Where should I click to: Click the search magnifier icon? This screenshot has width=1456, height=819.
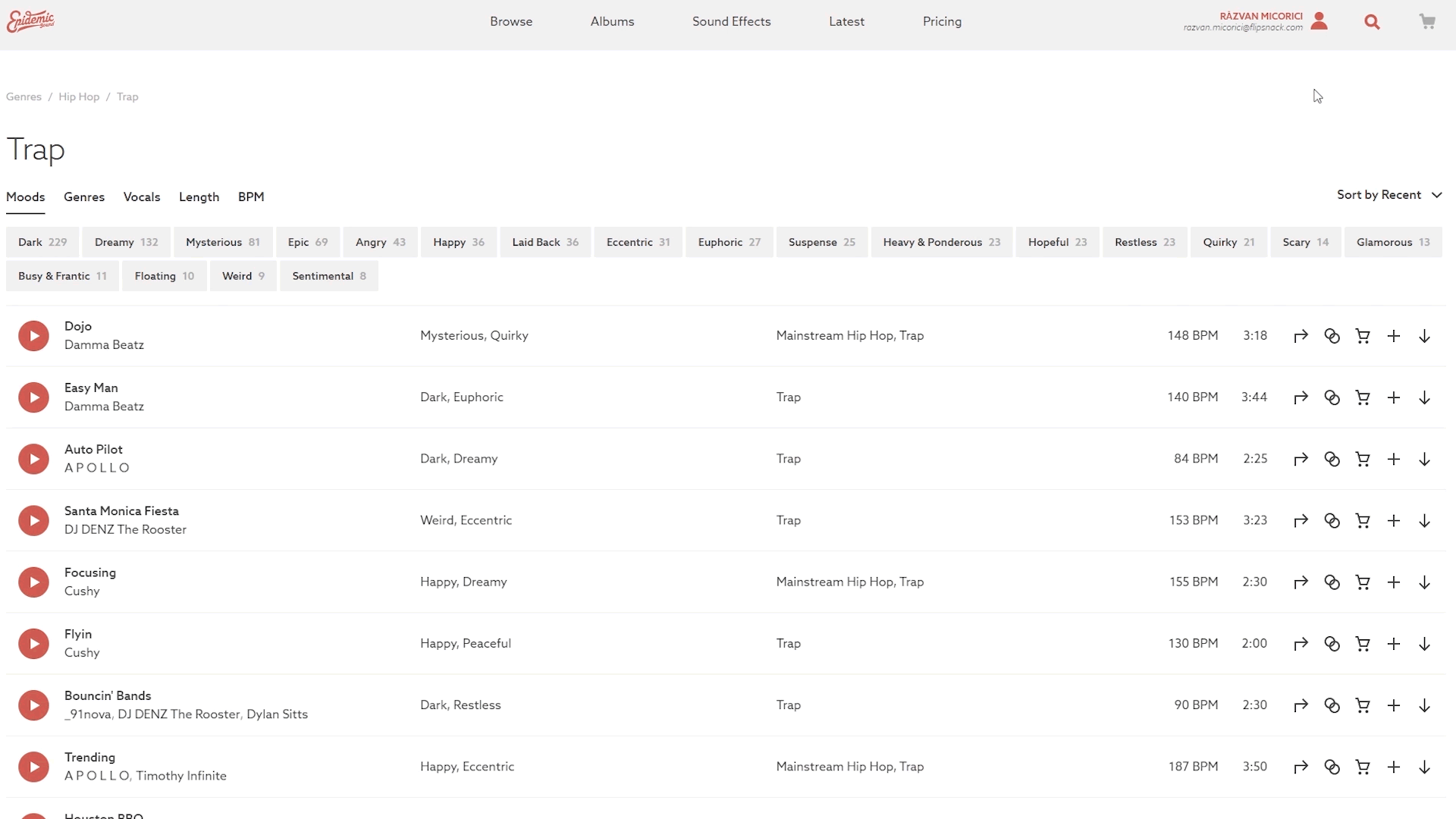(1372, 22)
